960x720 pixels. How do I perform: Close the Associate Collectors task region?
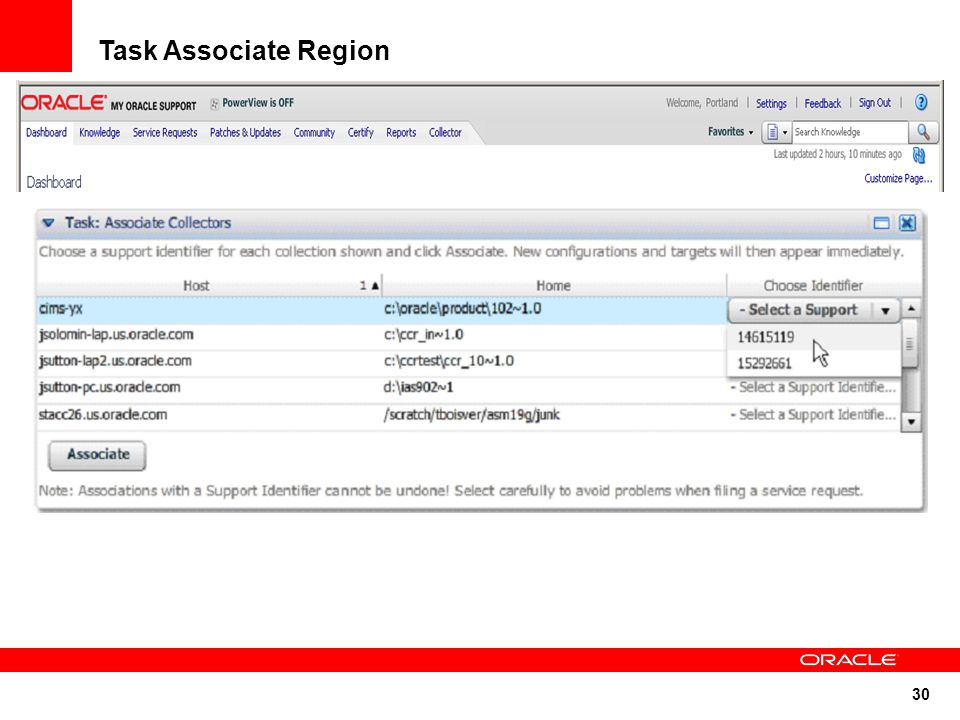(907, 223)
